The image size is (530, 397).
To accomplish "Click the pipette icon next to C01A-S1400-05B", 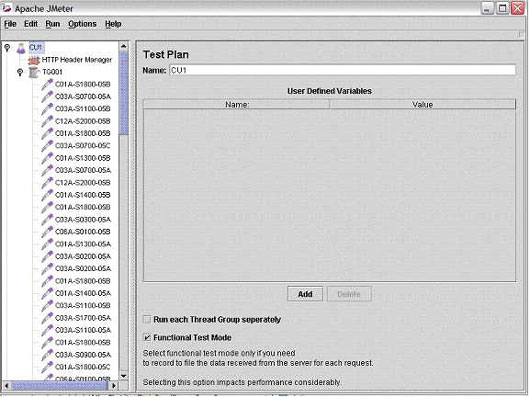I will pyautogui.click(x=47, y=195).
